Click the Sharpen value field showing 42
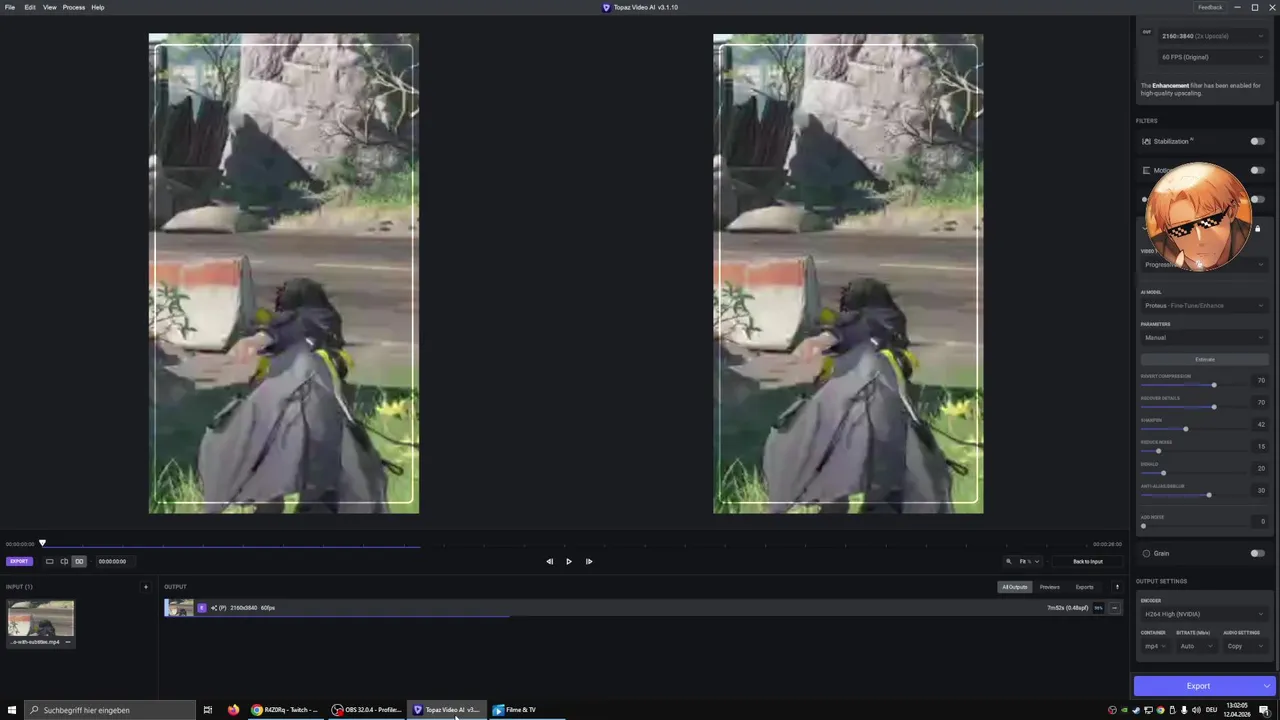Screen dimensions: 1280x720 [1260, 425]
